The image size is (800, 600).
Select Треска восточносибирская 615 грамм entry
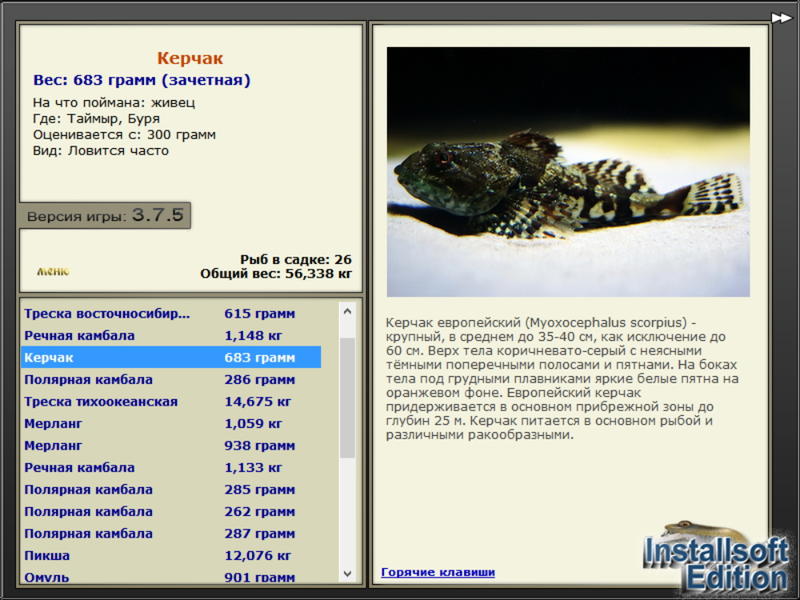[x=170, y=313]
